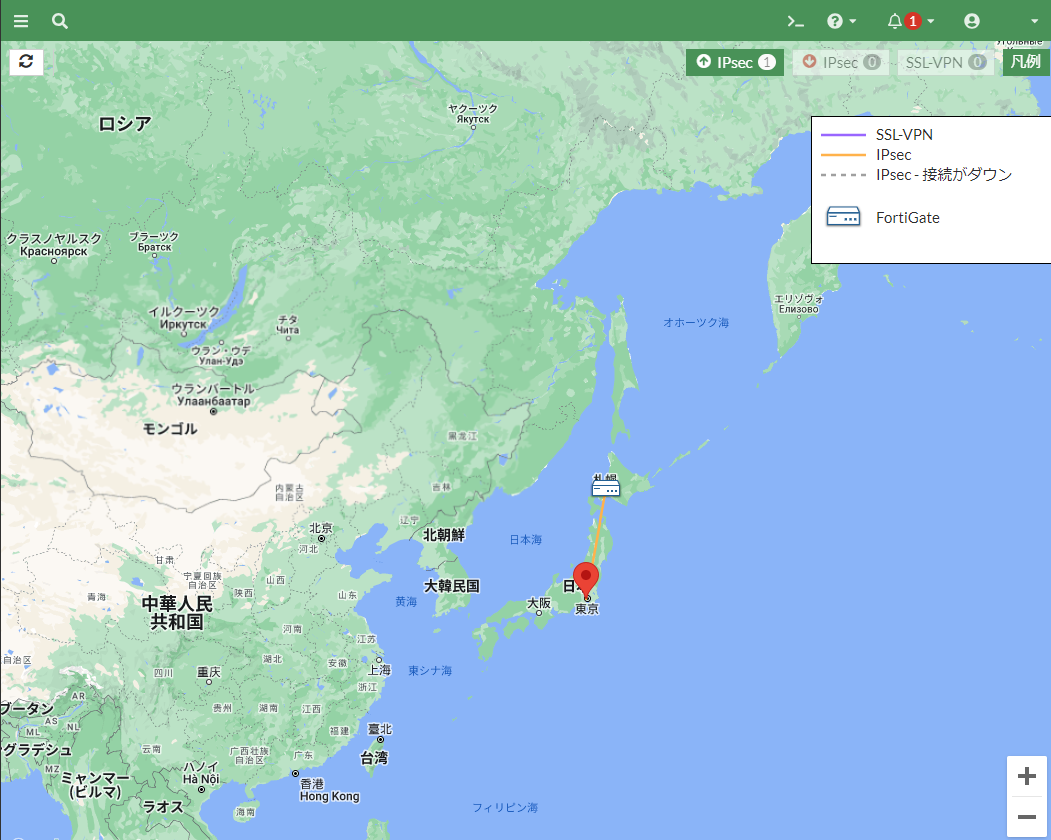The height and width of the screenshot is (840, 1051).
Task: Click the orange IPsec tunnel line
Action: point(598,530)
